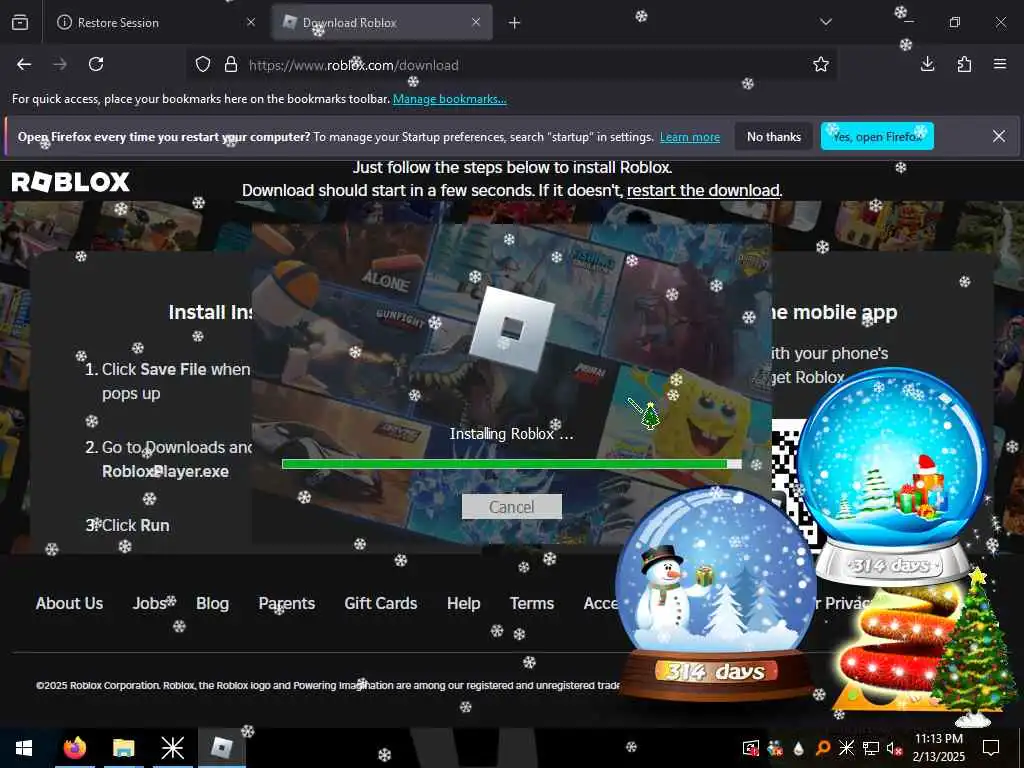Image resolution: width=1024 pixels, height=768 pixels.
Task: Open the Blog footer link
Action: (x=213, y=603)
